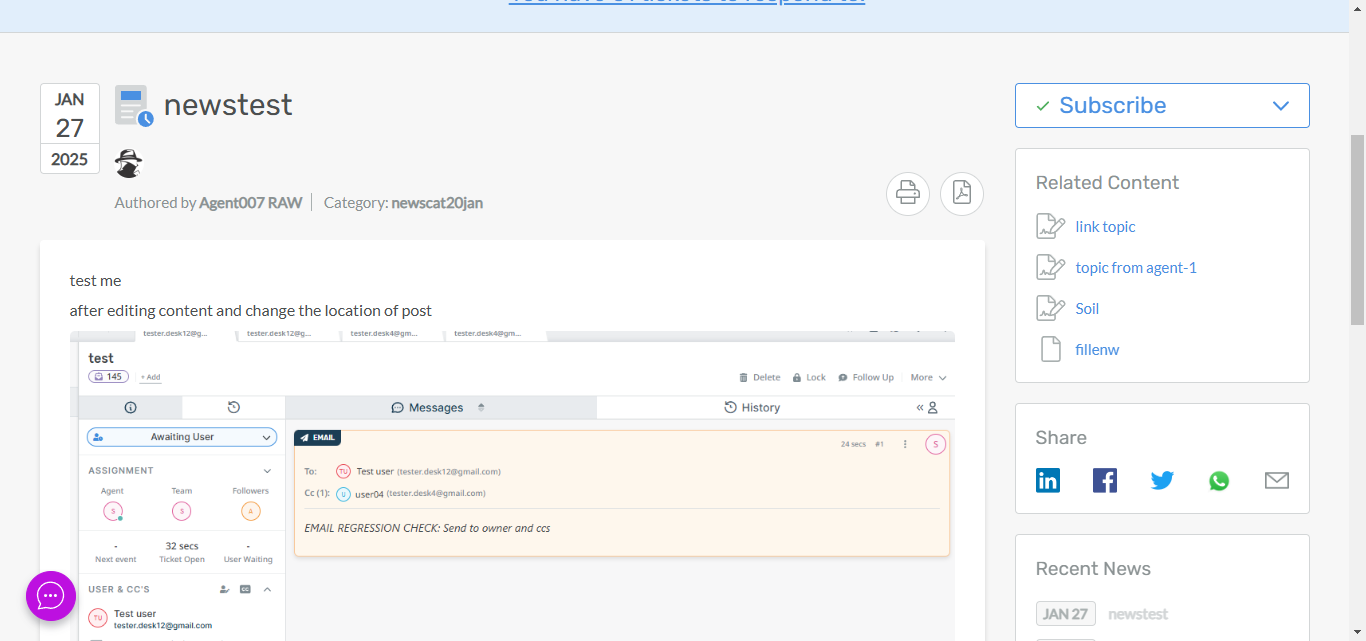Click the newstest article type icon
This screenshot has width=1366, height=641.
133,105
